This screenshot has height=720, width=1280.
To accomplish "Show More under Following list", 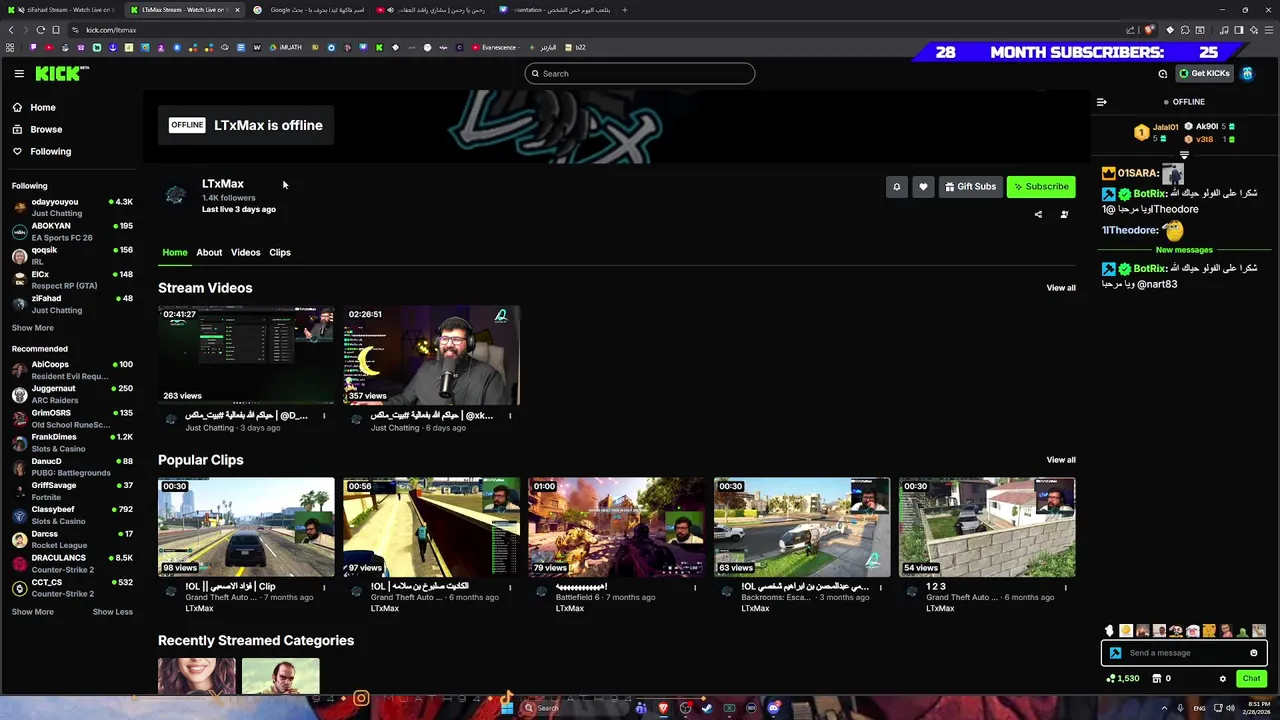I will point(33,328).
